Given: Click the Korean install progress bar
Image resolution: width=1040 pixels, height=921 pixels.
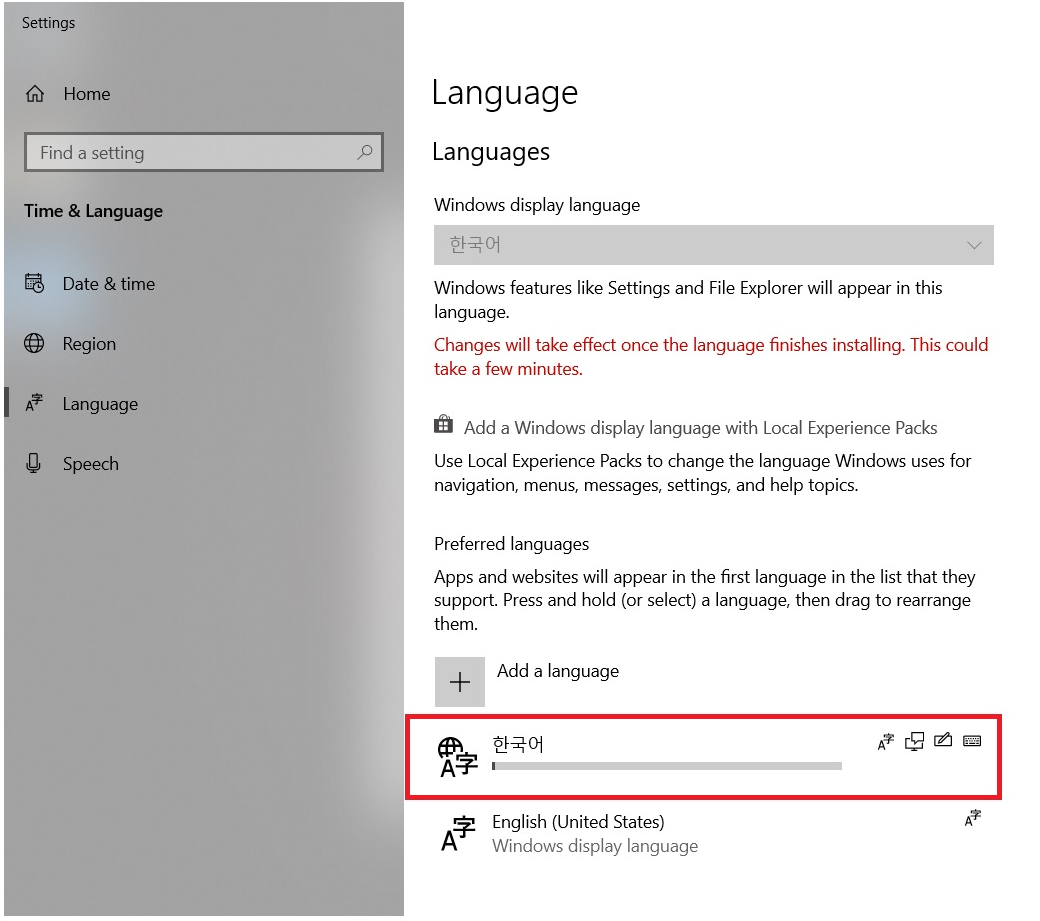Looking at the screenshot, I should pyautogui.click(x=667, y=766).
